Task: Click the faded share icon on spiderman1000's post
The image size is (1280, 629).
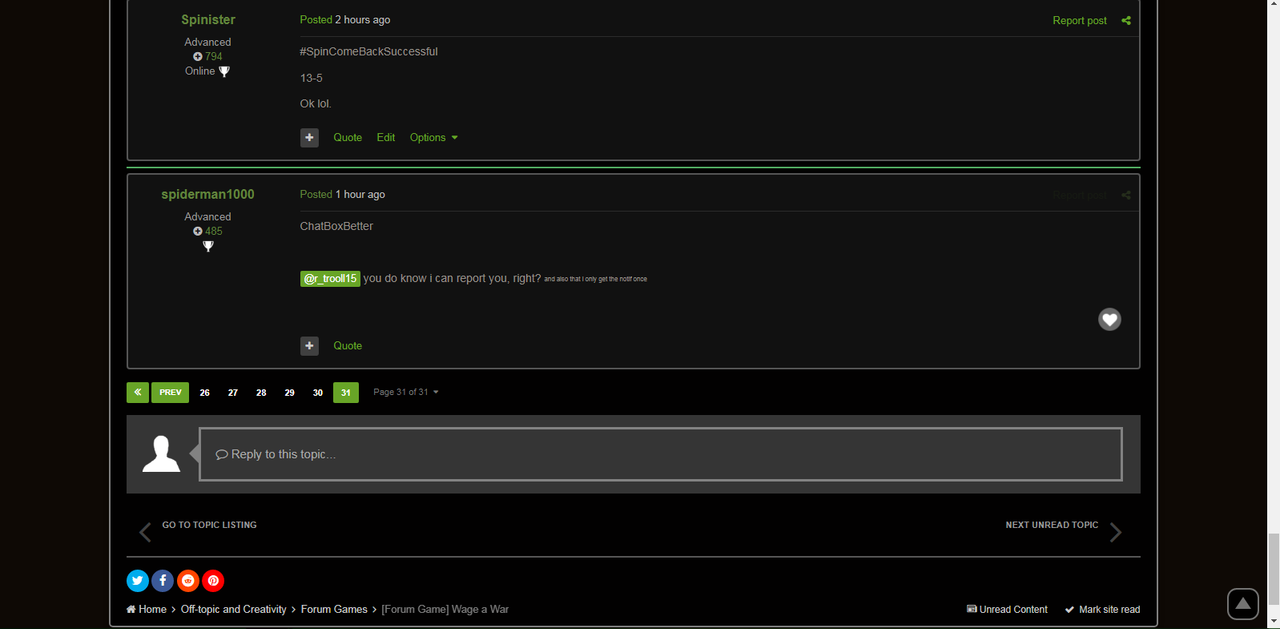Action: [x=1126, y=195]
